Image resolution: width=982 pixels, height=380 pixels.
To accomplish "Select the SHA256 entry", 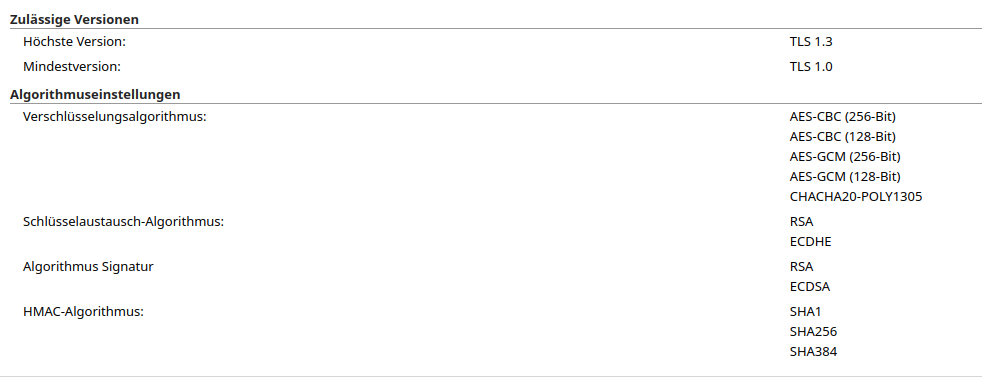I will click(814, 332).
